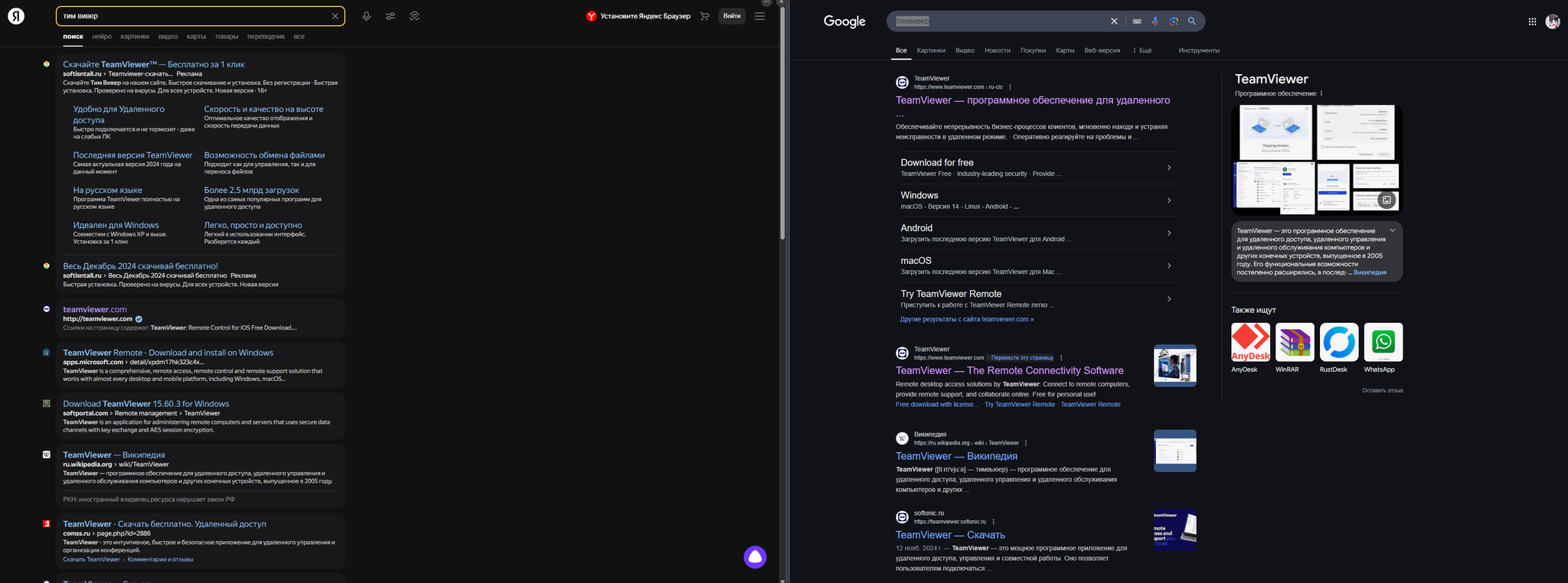Open Google on-screen keyboard icon
The height and width of the screenshot is (583, 1568).
click(x=1137, y=21)
